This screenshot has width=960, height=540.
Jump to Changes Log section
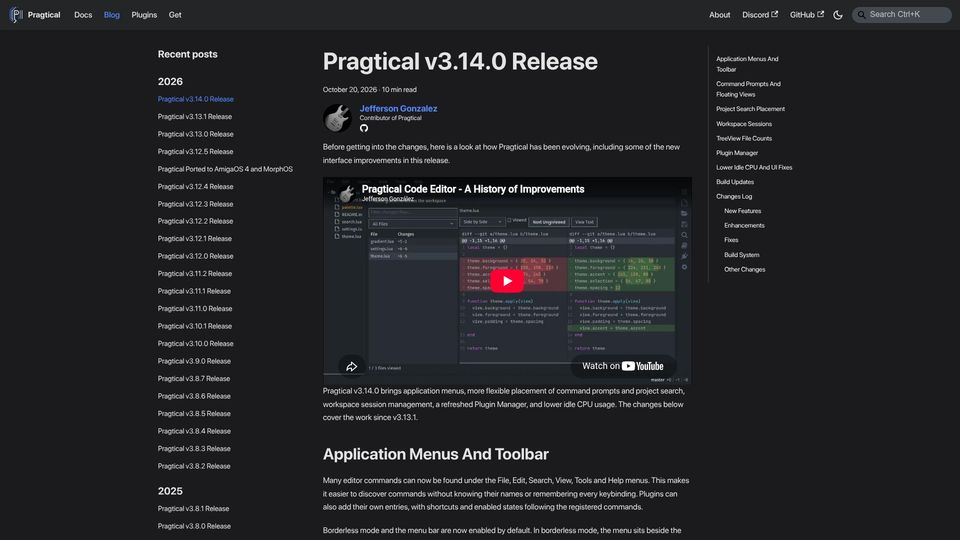click(734, 197)
